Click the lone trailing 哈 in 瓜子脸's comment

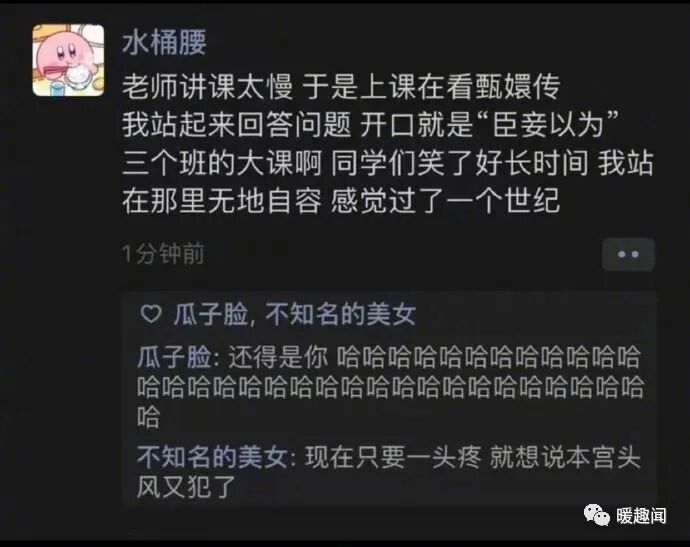pyautogui.click(x=148, y=417)
